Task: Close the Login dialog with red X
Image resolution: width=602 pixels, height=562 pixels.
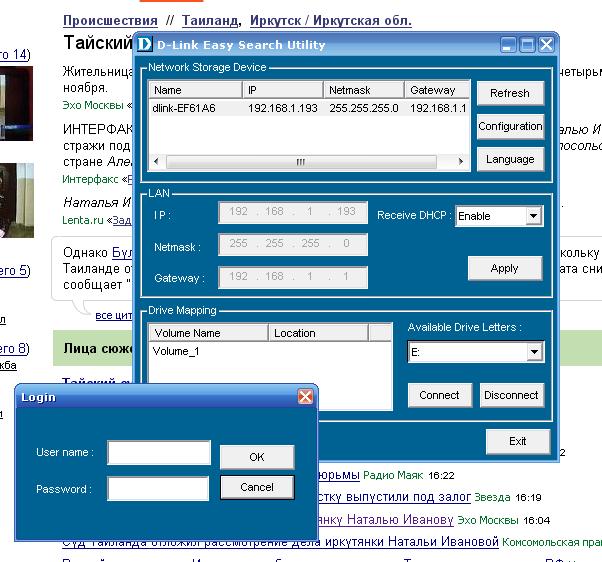Action: pos(305,397)
